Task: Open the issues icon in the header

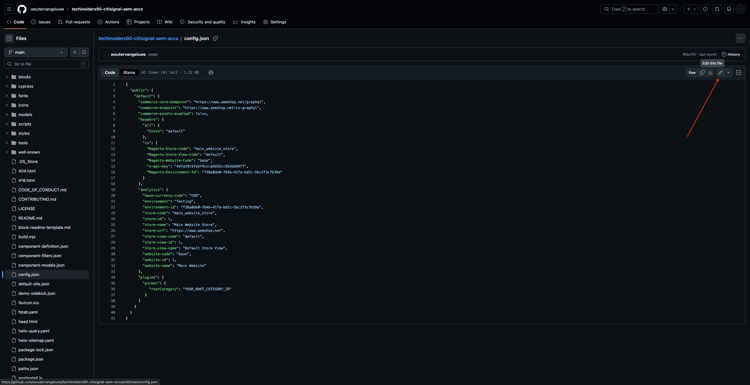Action: 706,9
